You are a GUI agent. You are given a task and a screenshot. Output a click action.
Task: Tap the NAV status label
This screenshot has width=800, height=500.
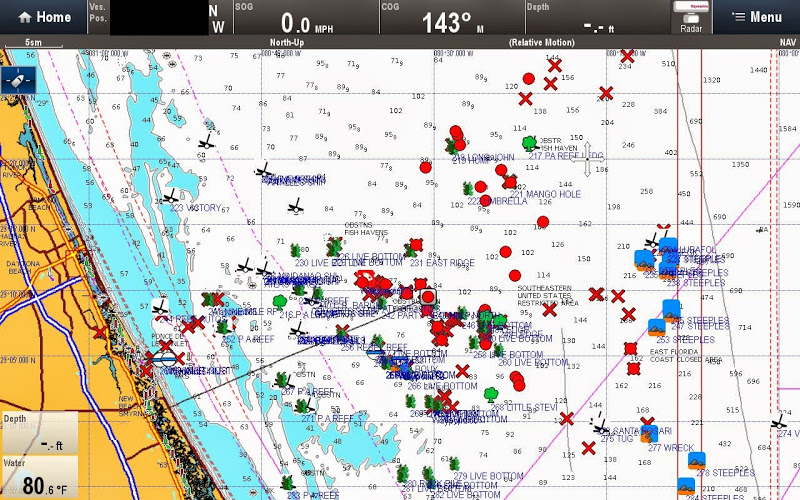coord(788,42)
